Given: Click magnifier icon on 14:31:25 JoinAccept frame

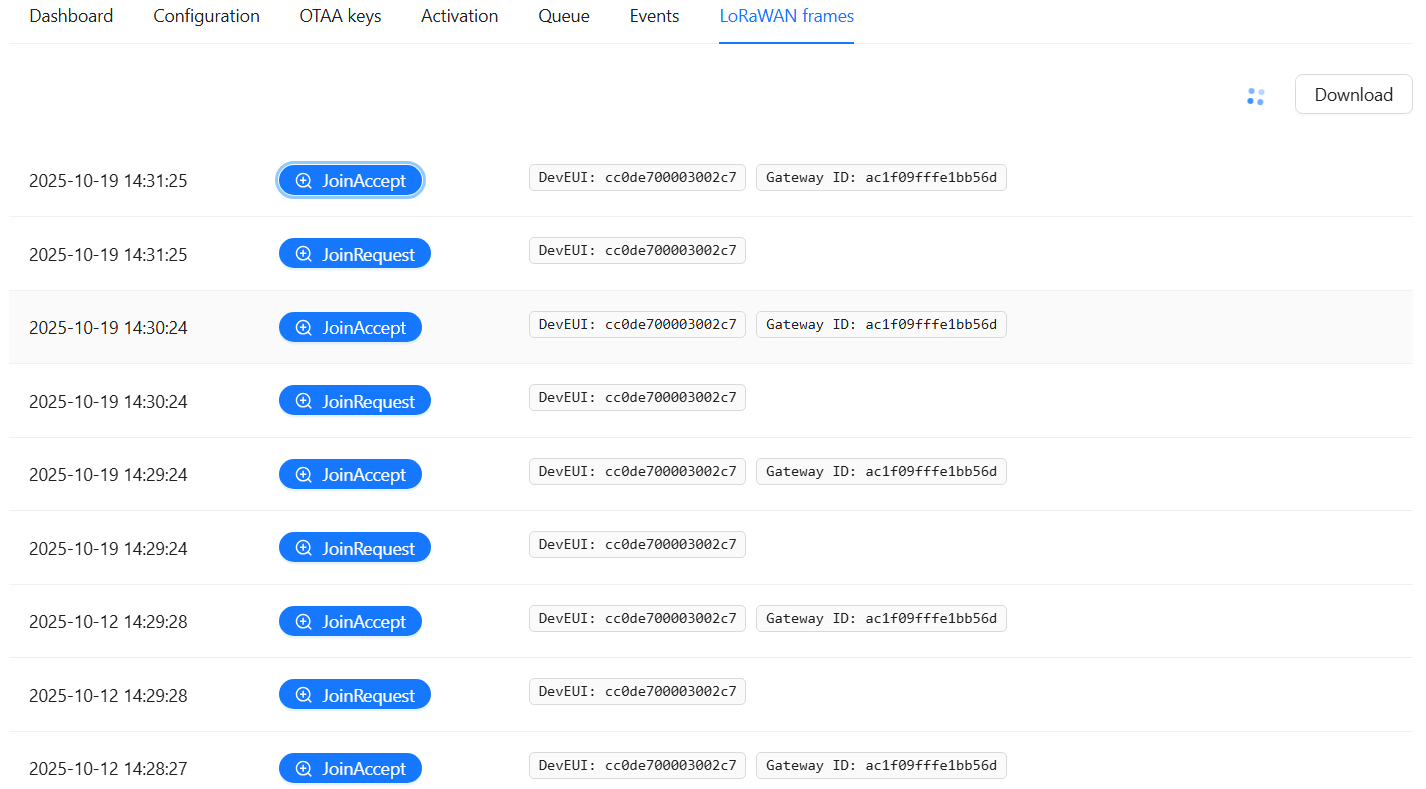Looking at the screenshot, I should (304, 181).
